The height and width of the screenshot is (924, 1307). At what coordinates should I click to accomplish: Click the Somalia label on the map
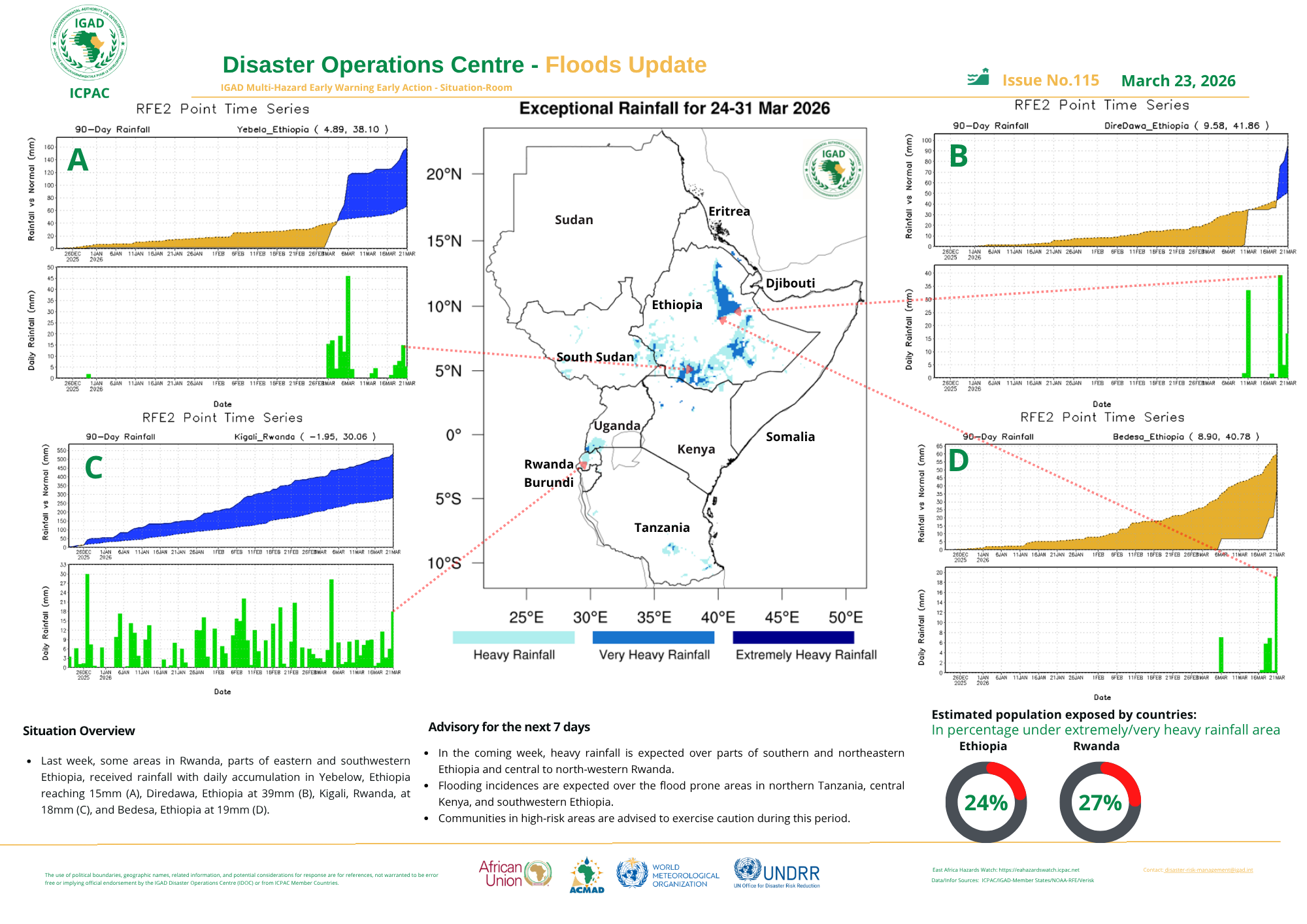click(x=790, y=437)
